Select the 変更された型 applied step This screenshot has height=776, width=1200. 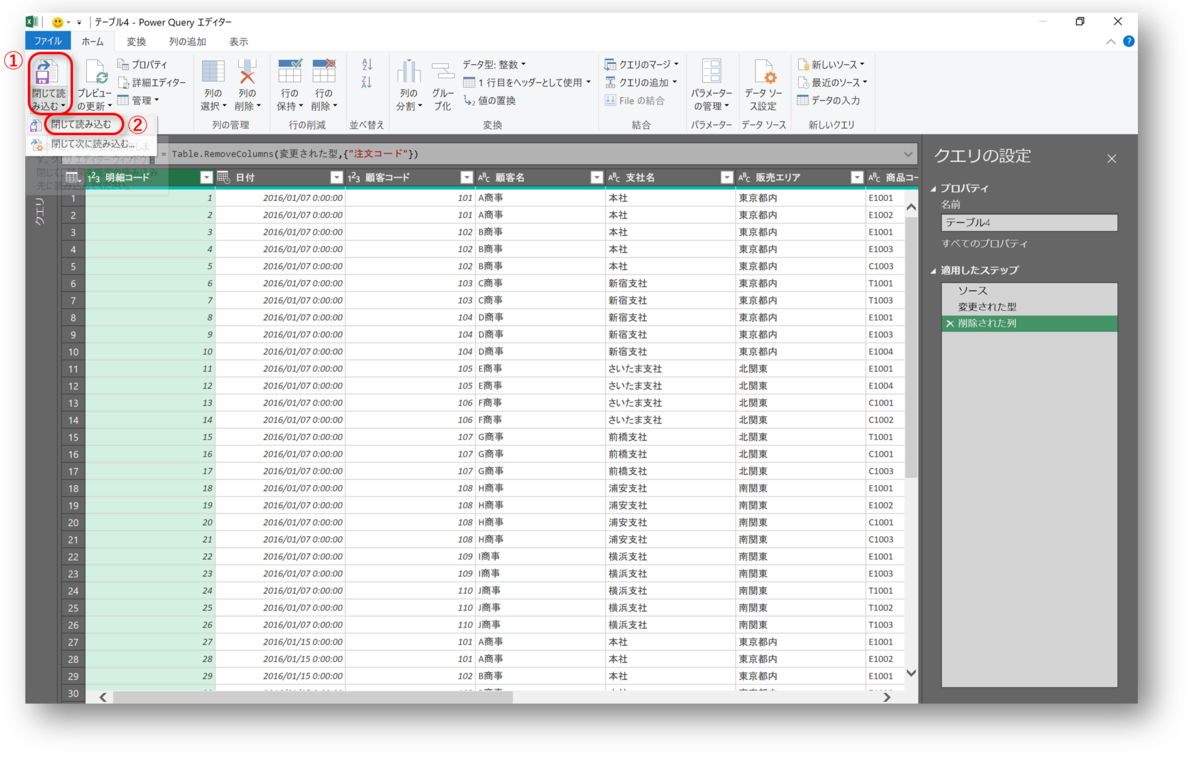coord(1029,307)
